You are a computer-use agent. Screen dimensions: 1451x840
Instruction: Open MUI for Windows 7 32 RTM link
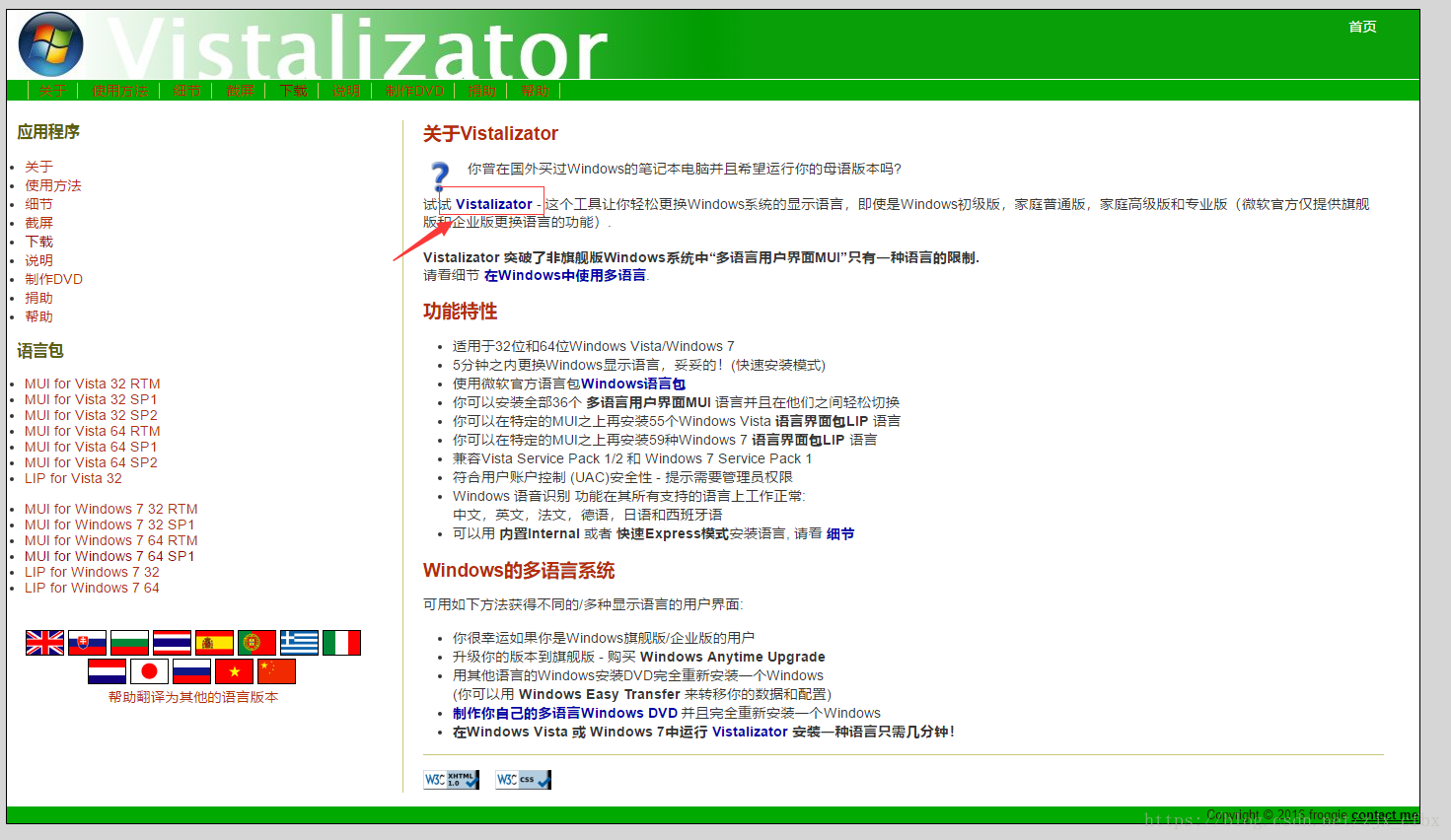pyautogui.click(x=111, y=509)
